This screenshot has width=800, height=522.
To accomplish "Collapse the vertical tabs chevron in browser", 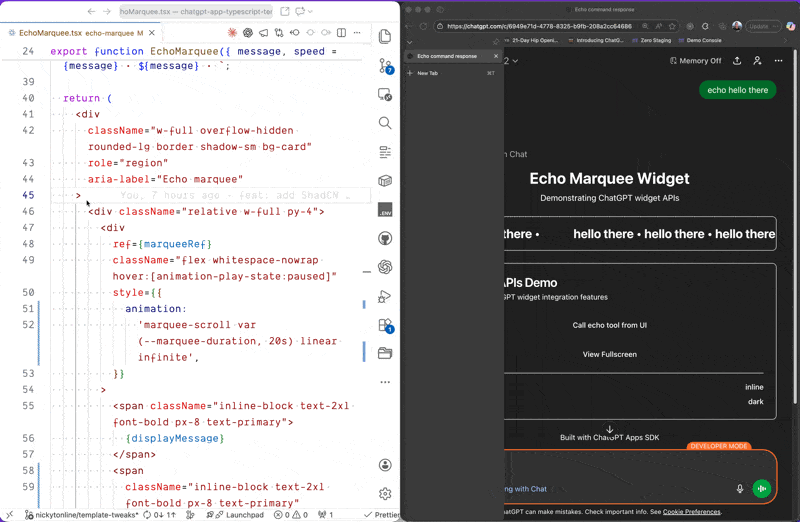I will point(410,42).
